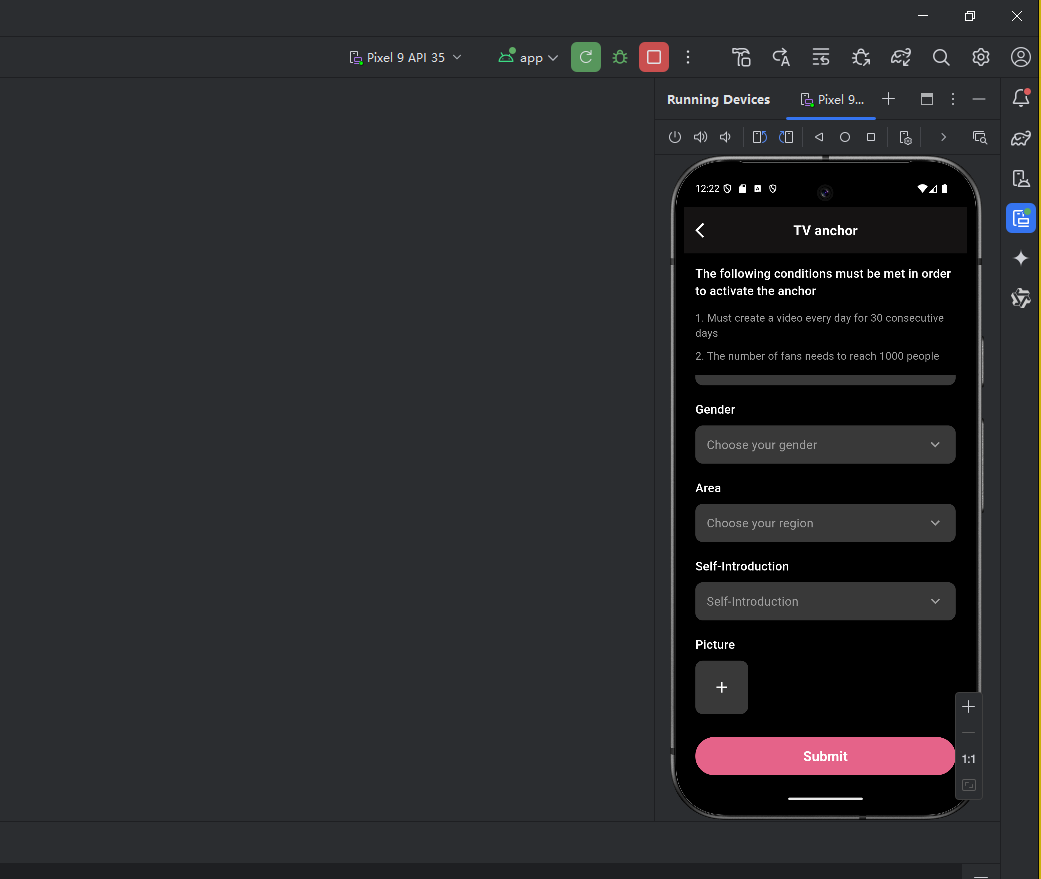The width and height of the screenshot is (1041, 879).
Task: Toggle the Layout Inspector icon
Action: point(979,137)
